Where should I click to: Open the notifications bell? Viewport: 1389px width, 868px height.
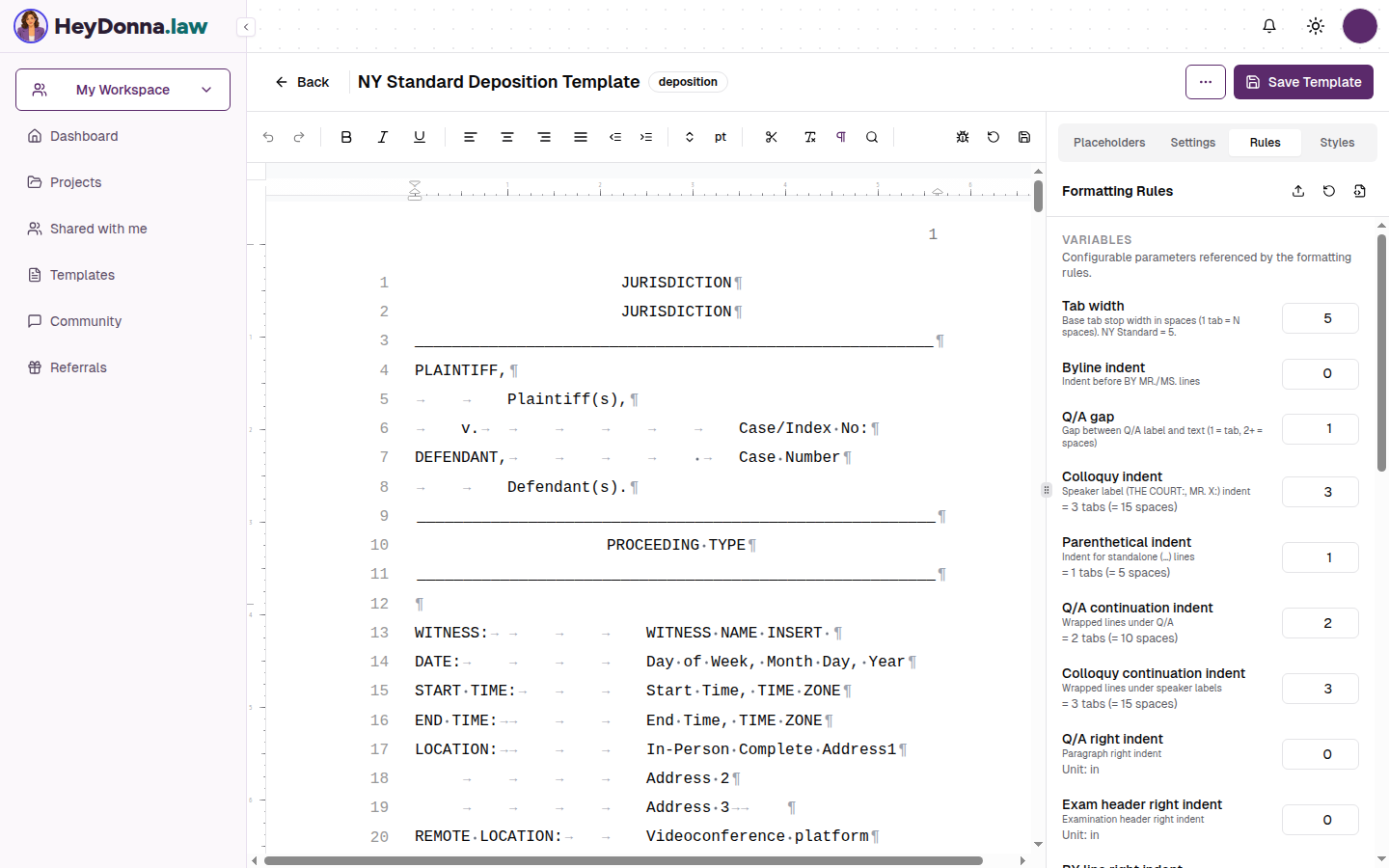coord(1269,26)
